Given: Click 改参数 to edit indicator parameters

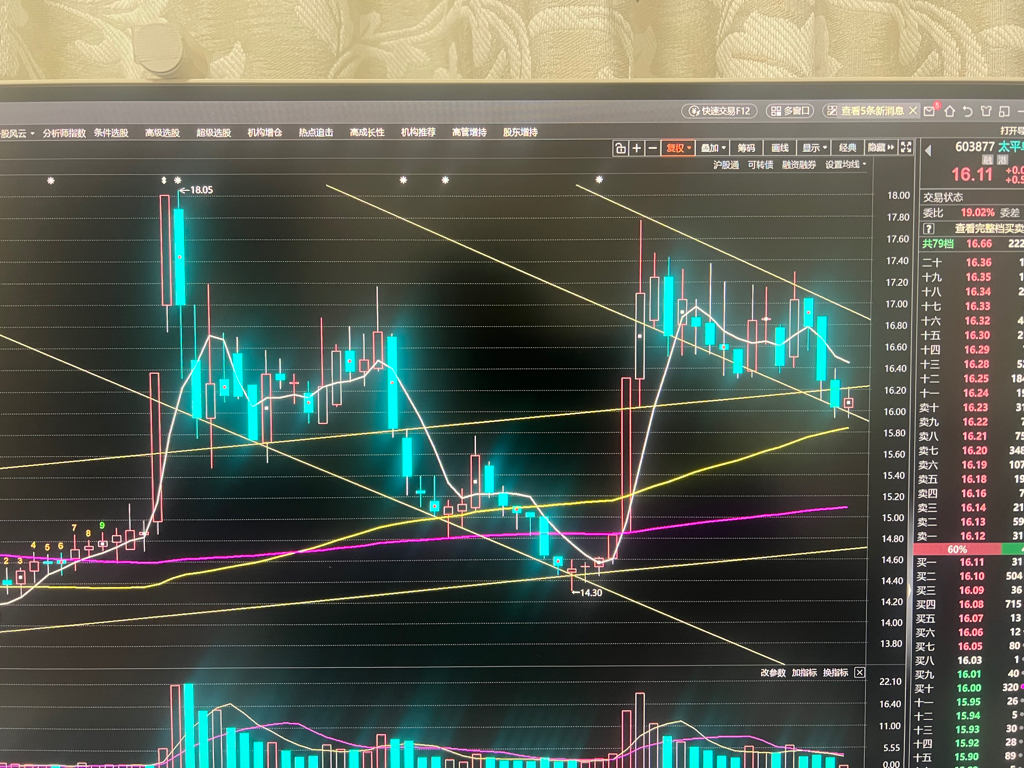Looking at the screenshot, I should pos(773,673).
